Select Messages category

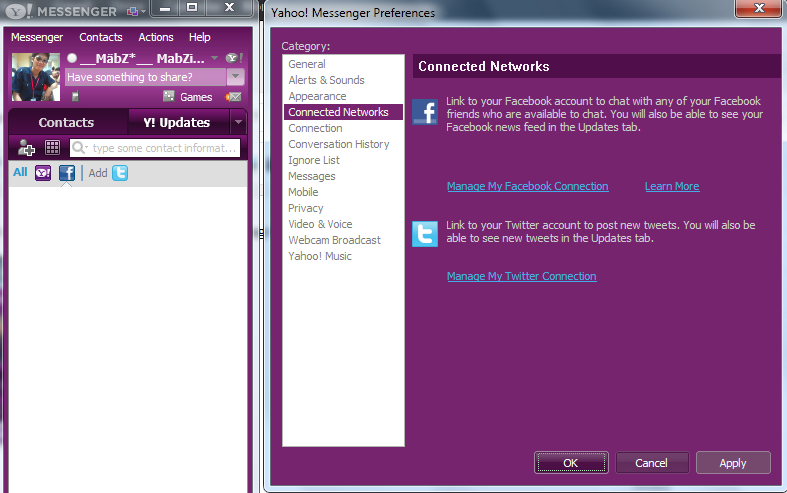pos(343,177)
